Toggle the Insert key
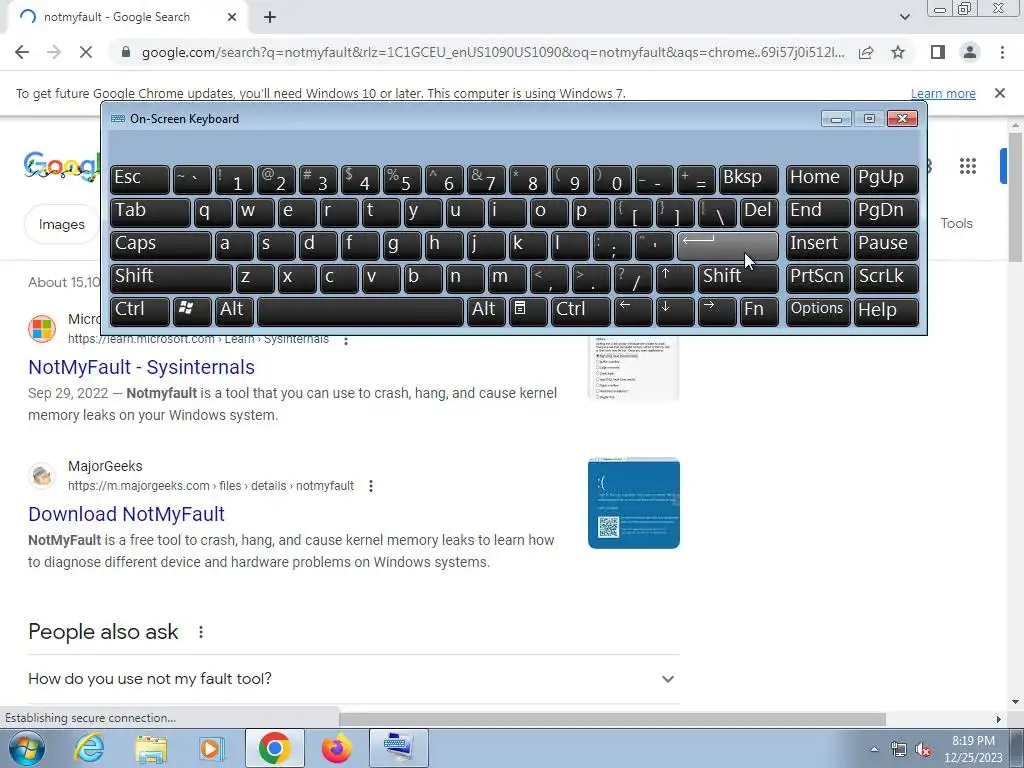 pyautogui.click(x=818, y=245)
